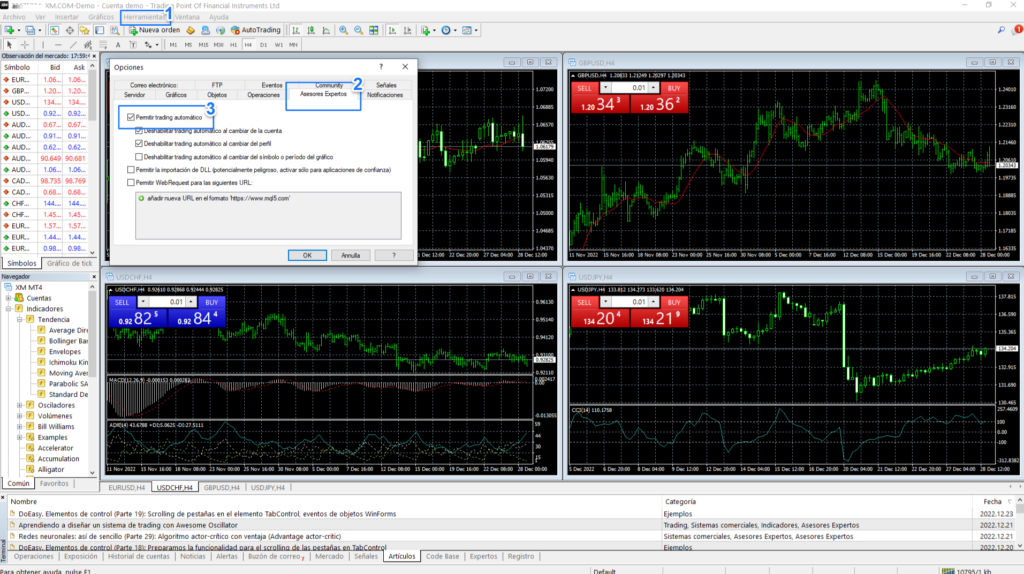Confirm options with OK button
The height and width of the screenshot is (574, 1024).
click(x=307, y=255)
